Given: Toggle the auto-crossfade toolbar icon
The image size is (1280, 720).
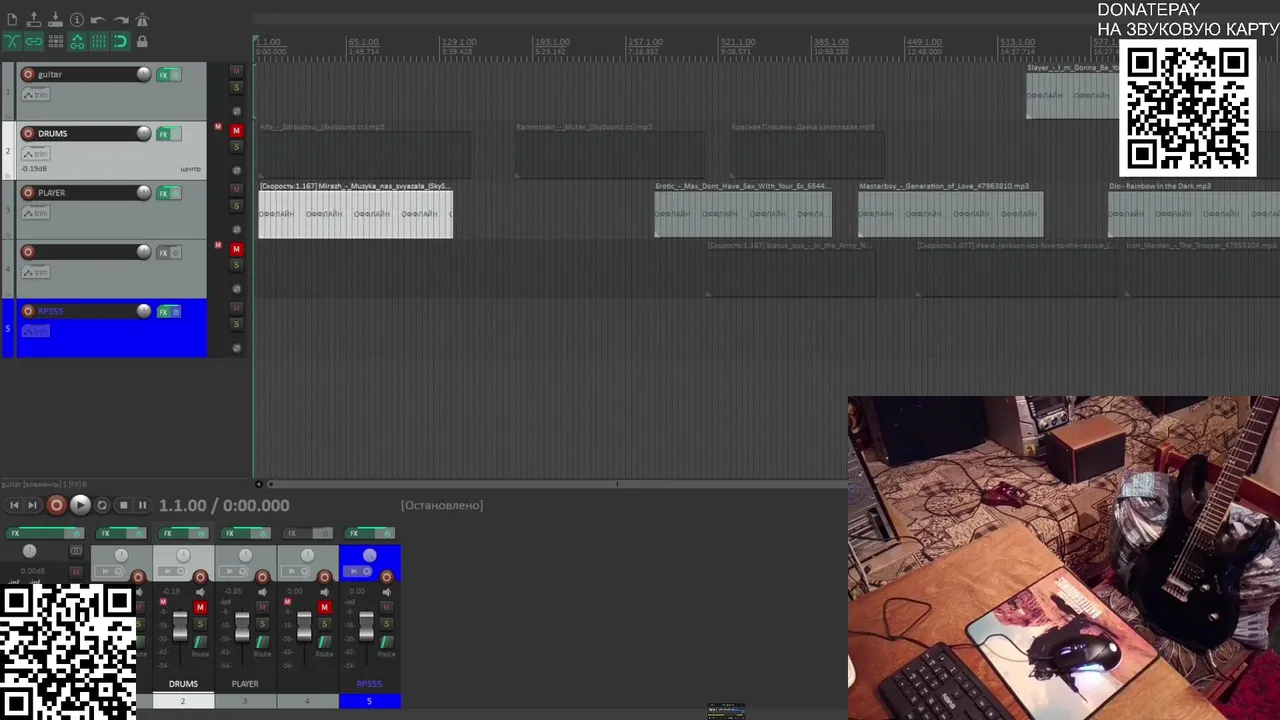Looking at the screenshot, I should 12,42.
